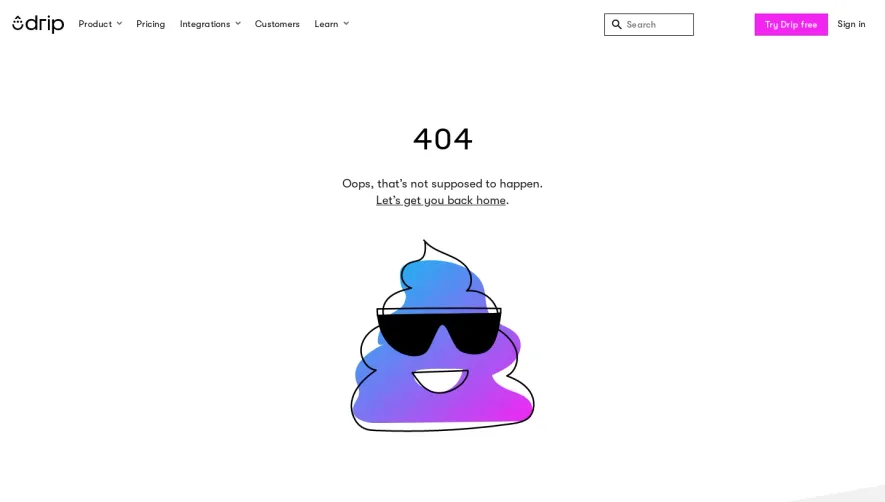Screen dimensions: 885x502
Task: Expand the Integrations menu chevron
Action: coord(238,24)
